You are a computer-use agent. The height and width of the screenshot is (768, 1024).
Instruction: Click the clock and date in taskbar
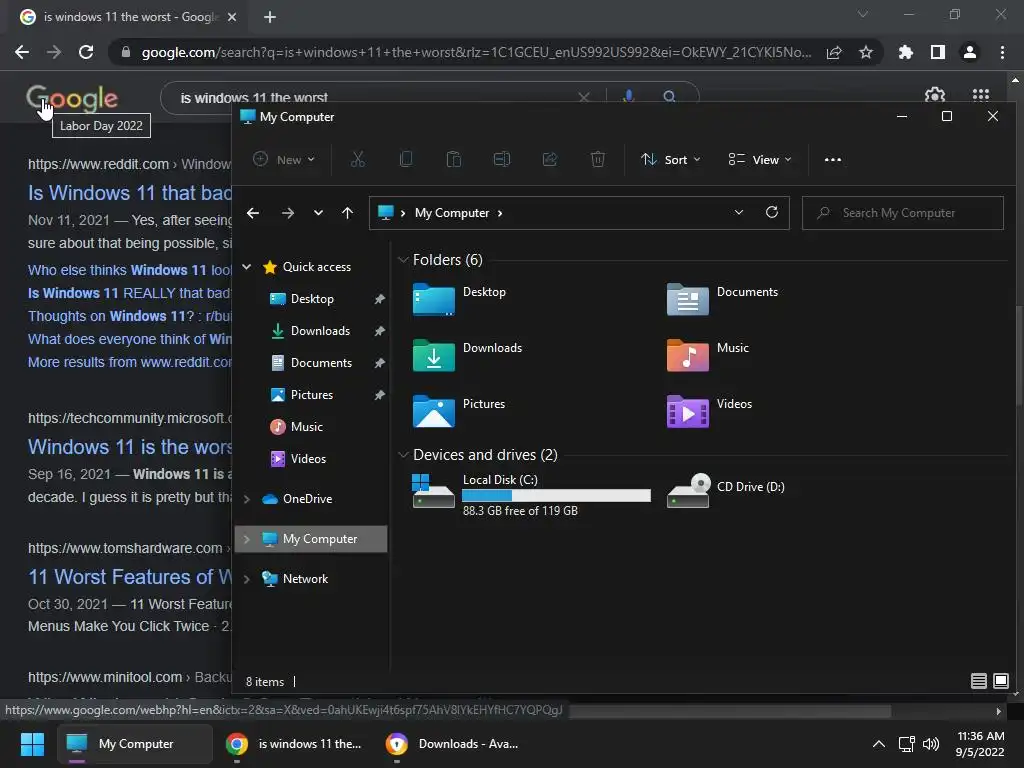[x=980, y=744]
